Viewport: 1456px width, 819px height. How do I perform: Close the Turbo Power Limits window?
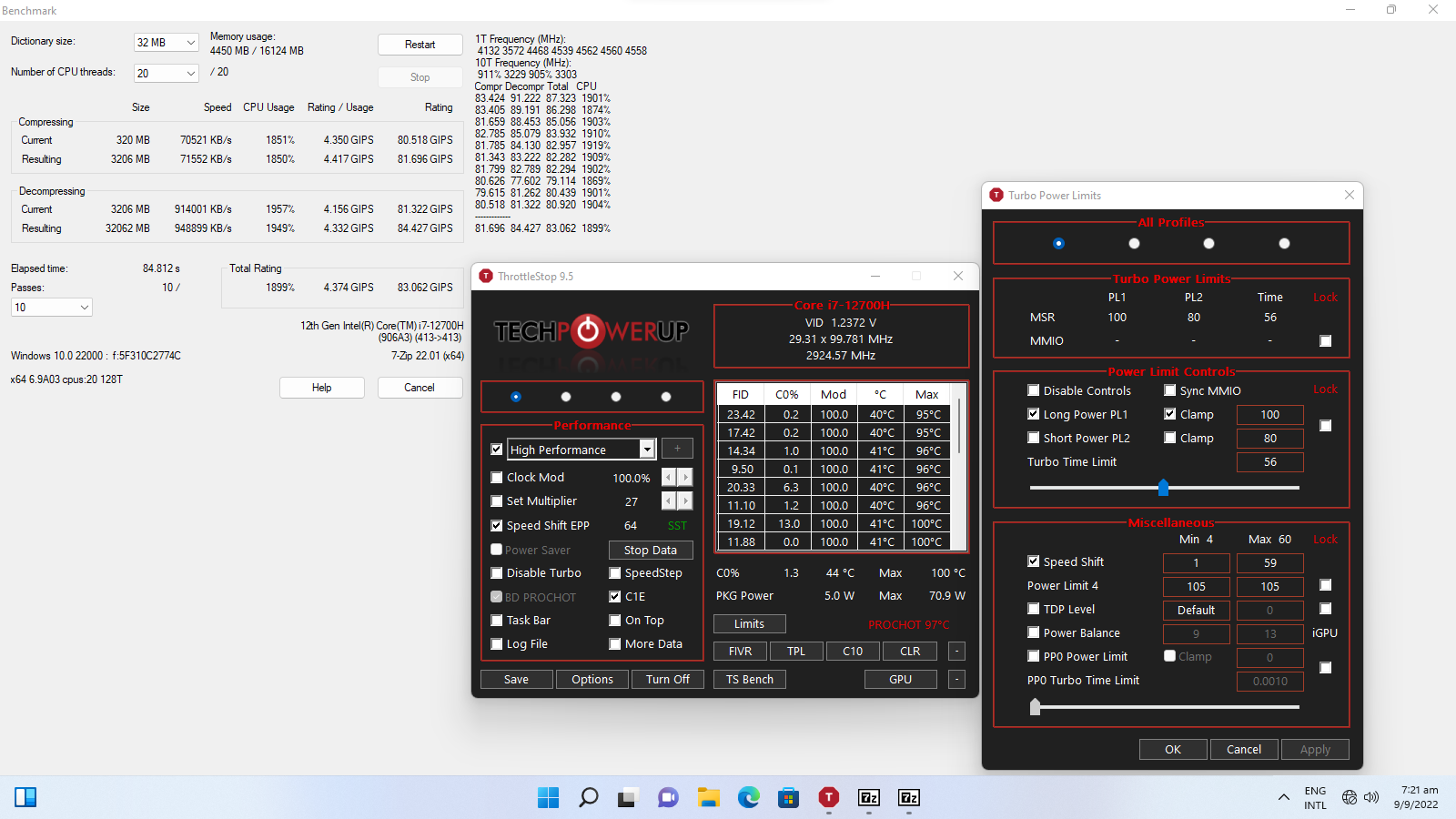point(1350,195)
